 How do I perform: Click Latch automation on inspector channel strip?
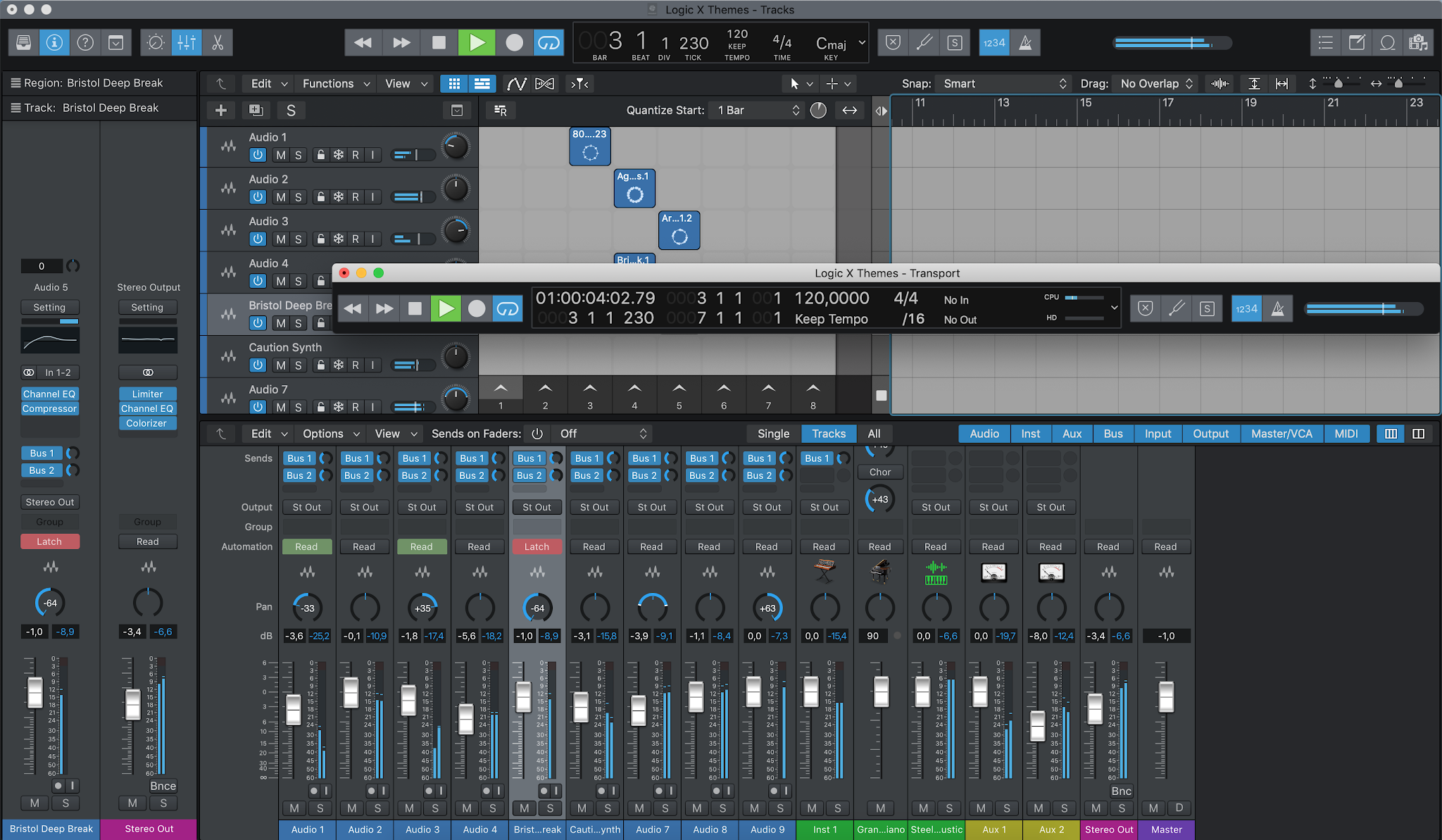[x=49, y=541]
